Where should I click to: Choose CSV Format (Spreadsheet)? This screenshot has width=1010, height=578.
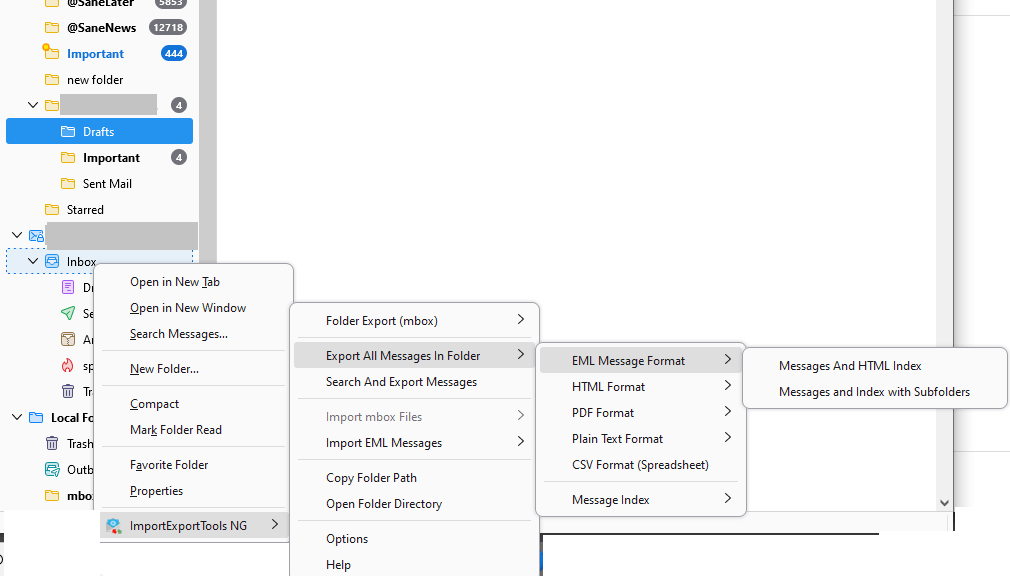click(x=641, y=465)
